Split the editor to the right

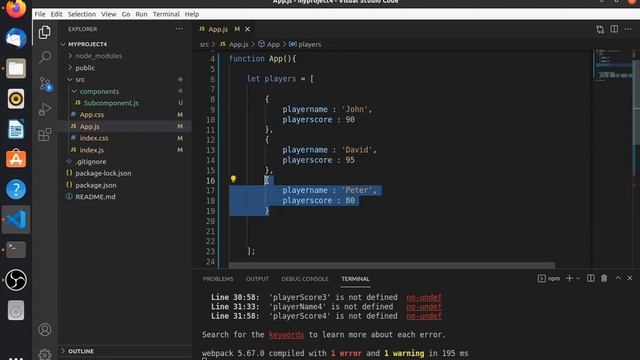pos(614,29)
